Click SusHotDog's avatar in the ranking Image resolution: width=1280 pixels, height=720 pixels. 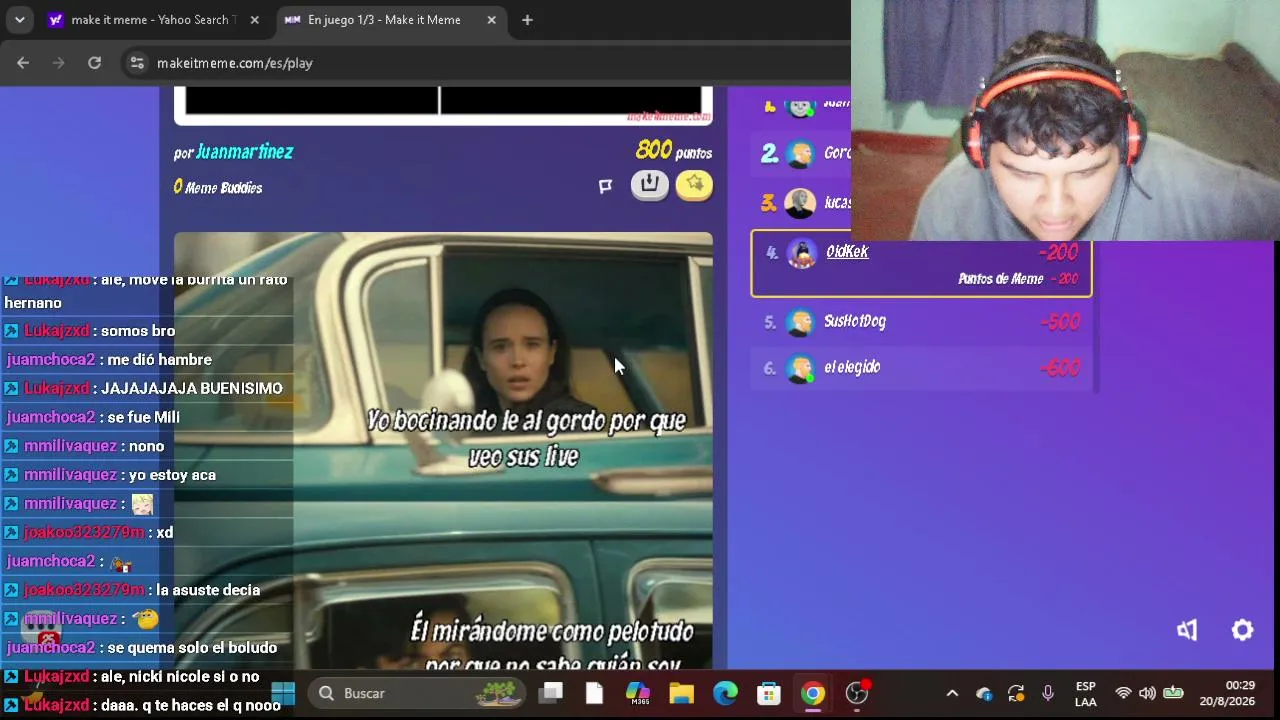[x=800, y=322]
